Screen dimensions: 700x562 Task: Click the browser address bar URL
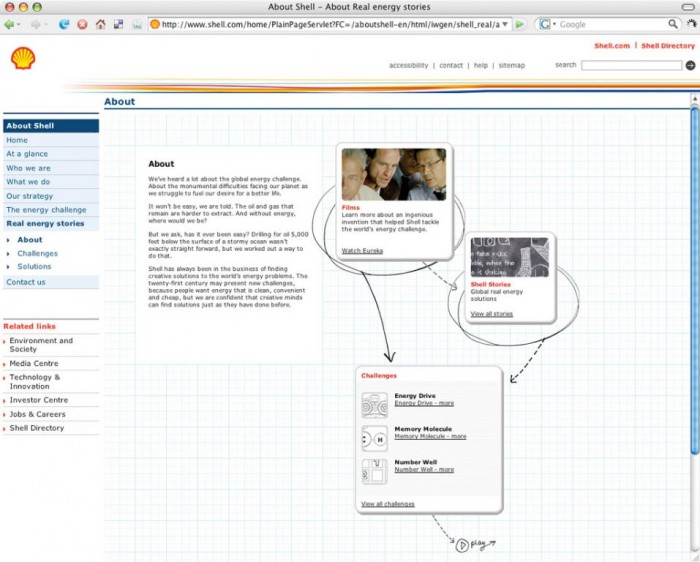click(x=330, y=25)
